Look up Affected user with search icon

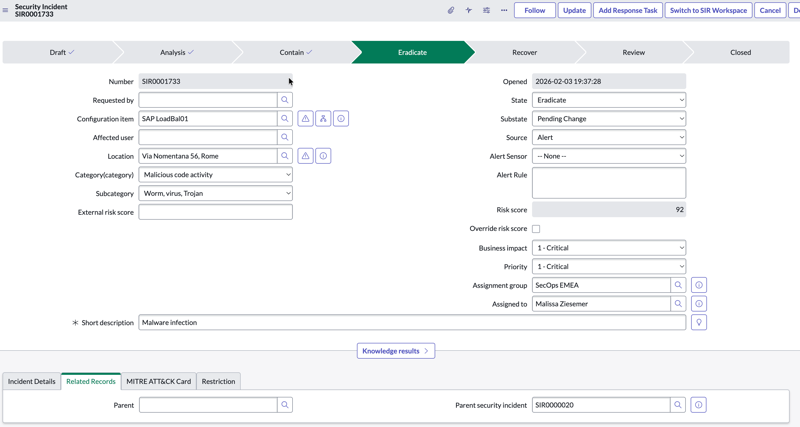pyautogui.click(x=285, y=137)
